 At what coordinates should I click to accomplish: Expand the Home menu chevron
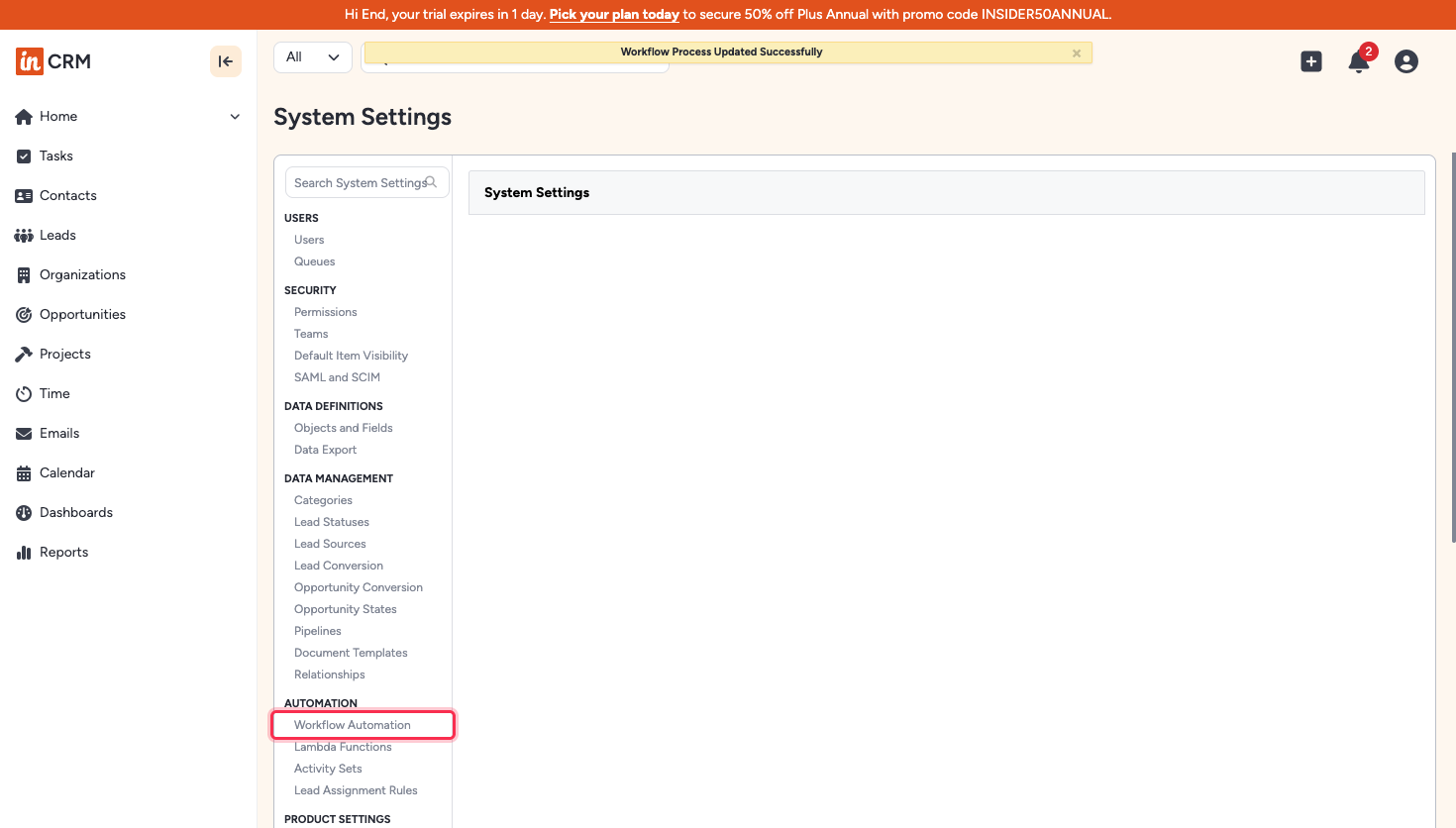(235, 117)
